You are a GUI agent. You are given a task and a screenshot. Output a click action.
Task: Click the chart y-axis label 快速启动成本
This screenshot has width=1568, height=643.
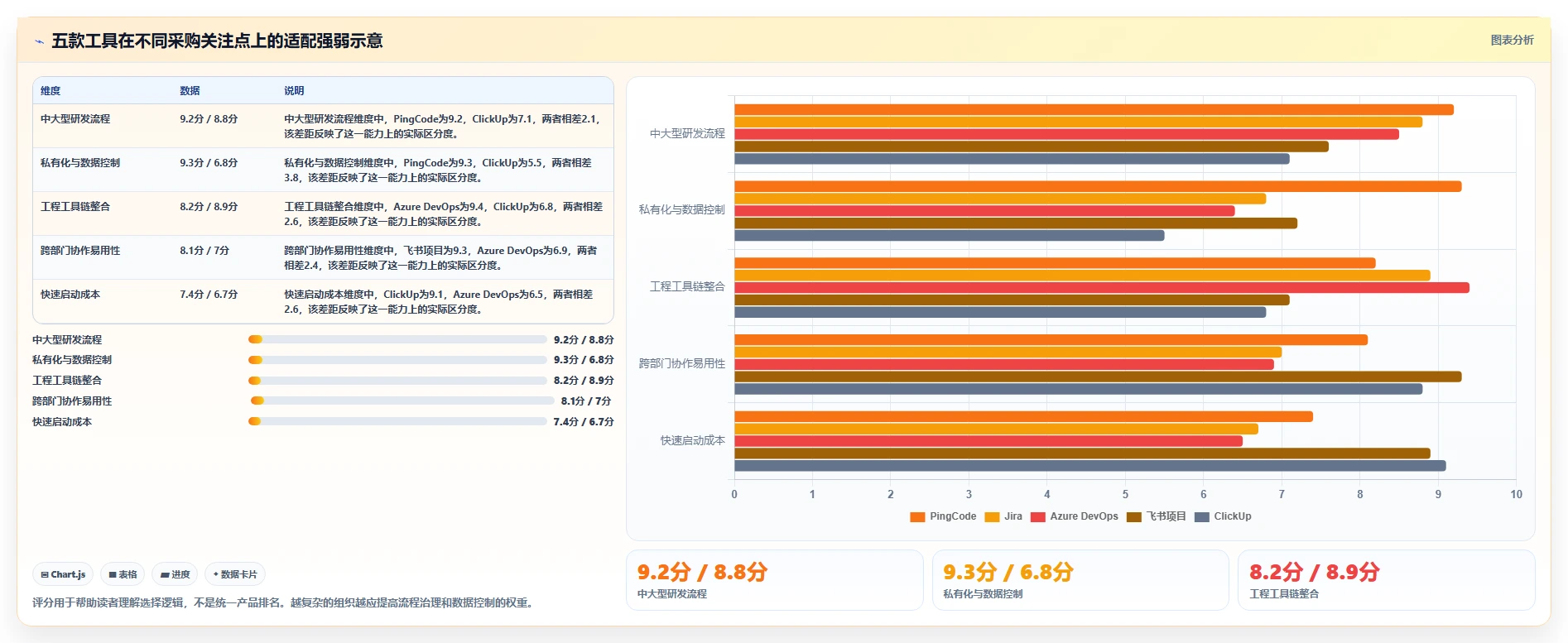tap(692, 440)
